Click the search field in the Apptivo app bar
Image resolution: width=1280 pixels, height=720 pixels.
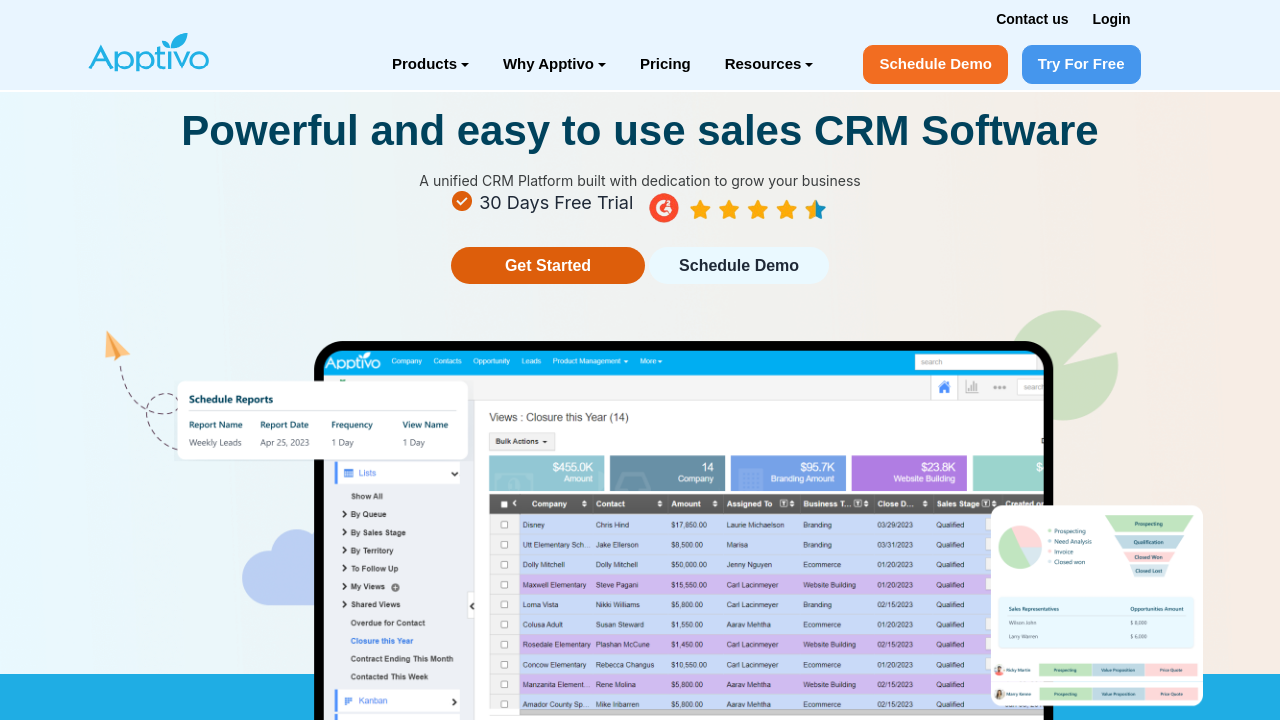pos(978,362)
